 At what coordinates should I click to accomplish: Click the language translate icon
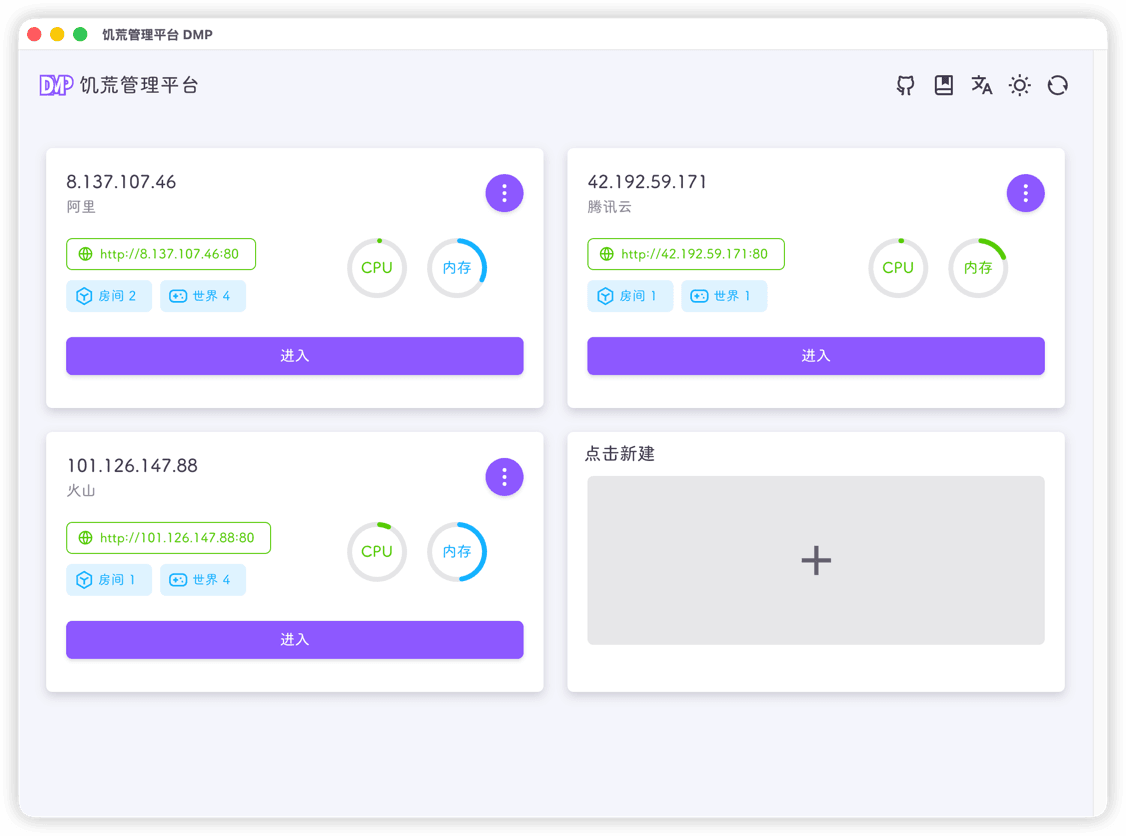click(x=981, y=86)
